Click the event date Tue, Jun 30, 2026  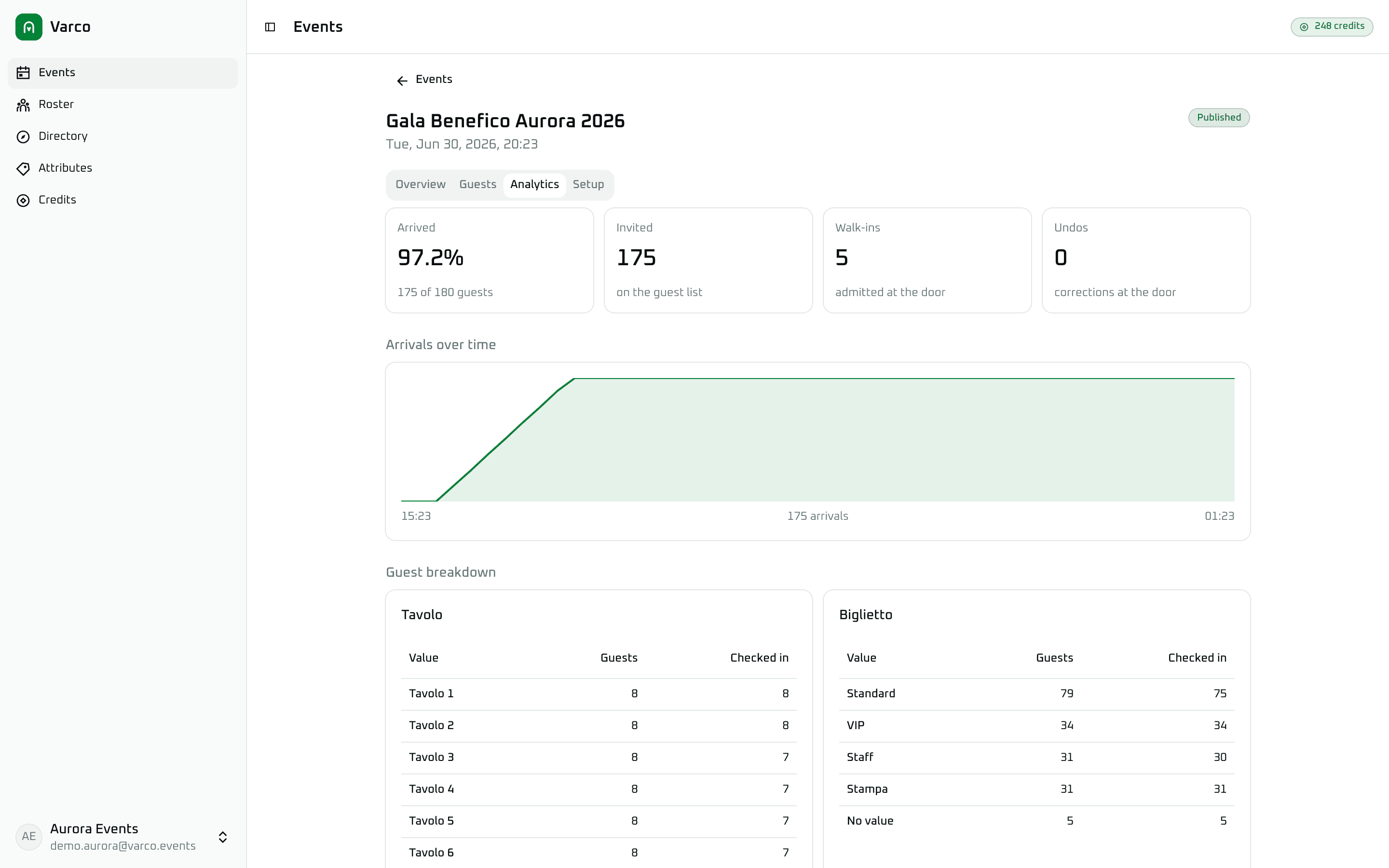pyautogui.click(x=462, y=144)
